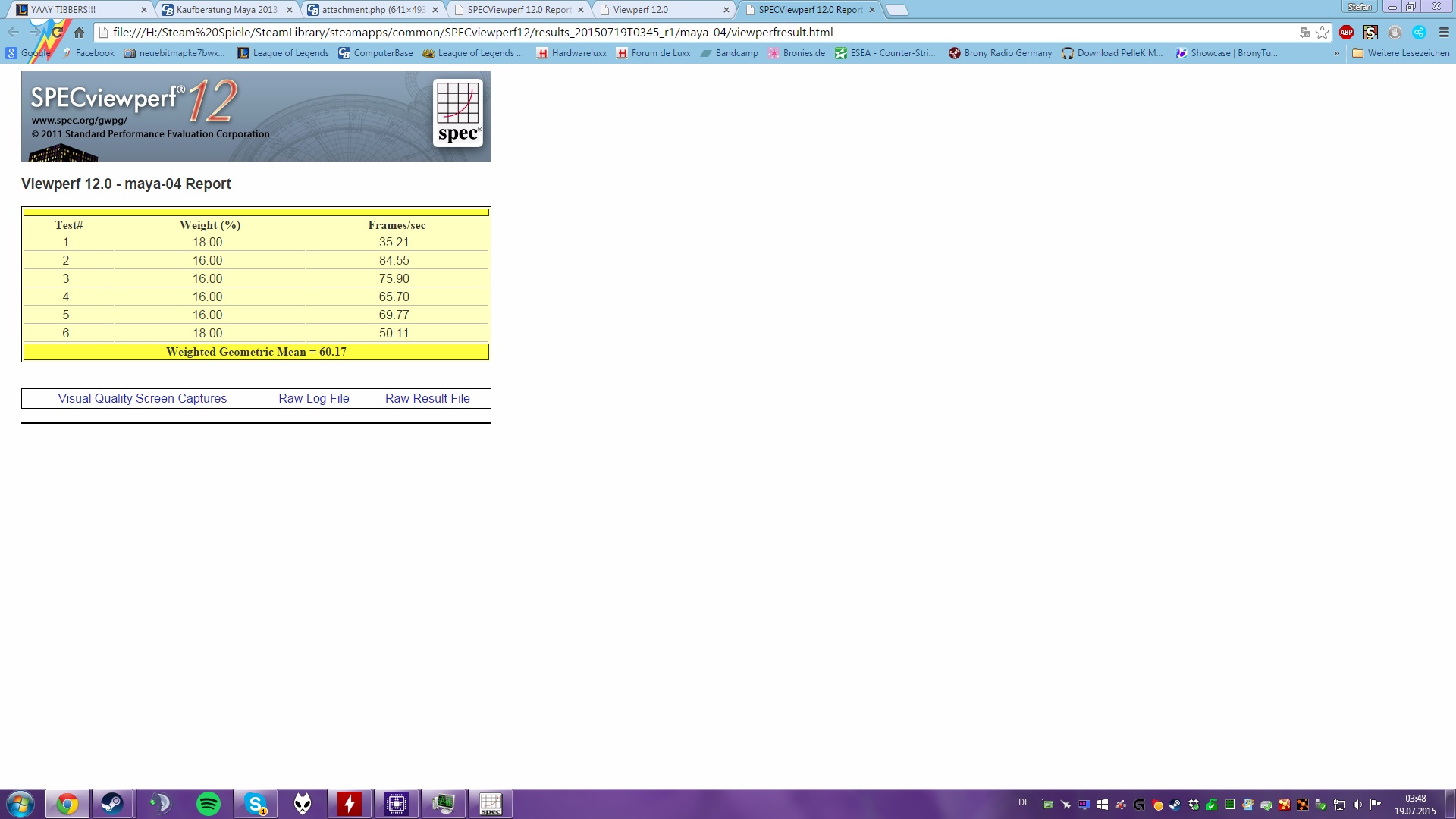
Task: Open SPECviewperf from the taskbar
Action: pos(491,804)
